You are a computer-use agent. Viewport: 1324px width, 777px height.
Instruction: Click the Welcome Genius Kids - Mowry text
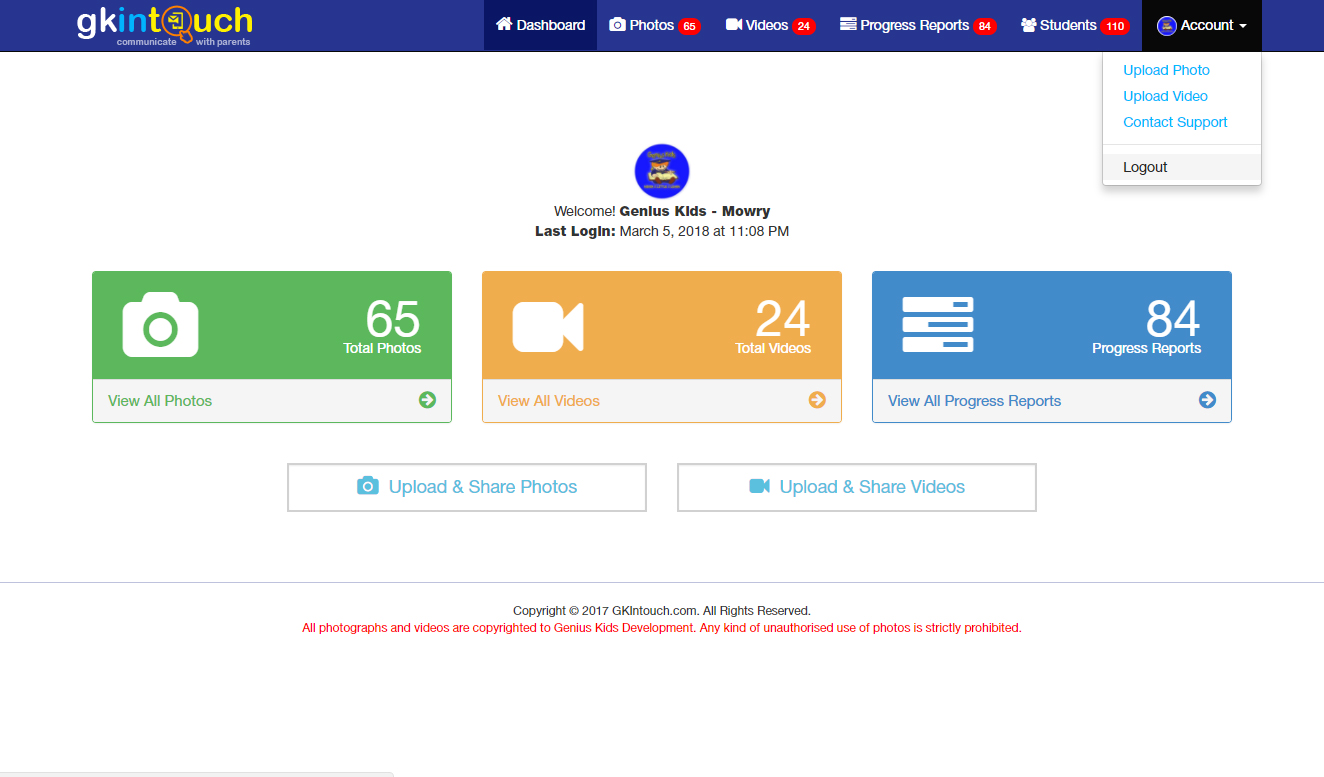click(x=662, y=211)
